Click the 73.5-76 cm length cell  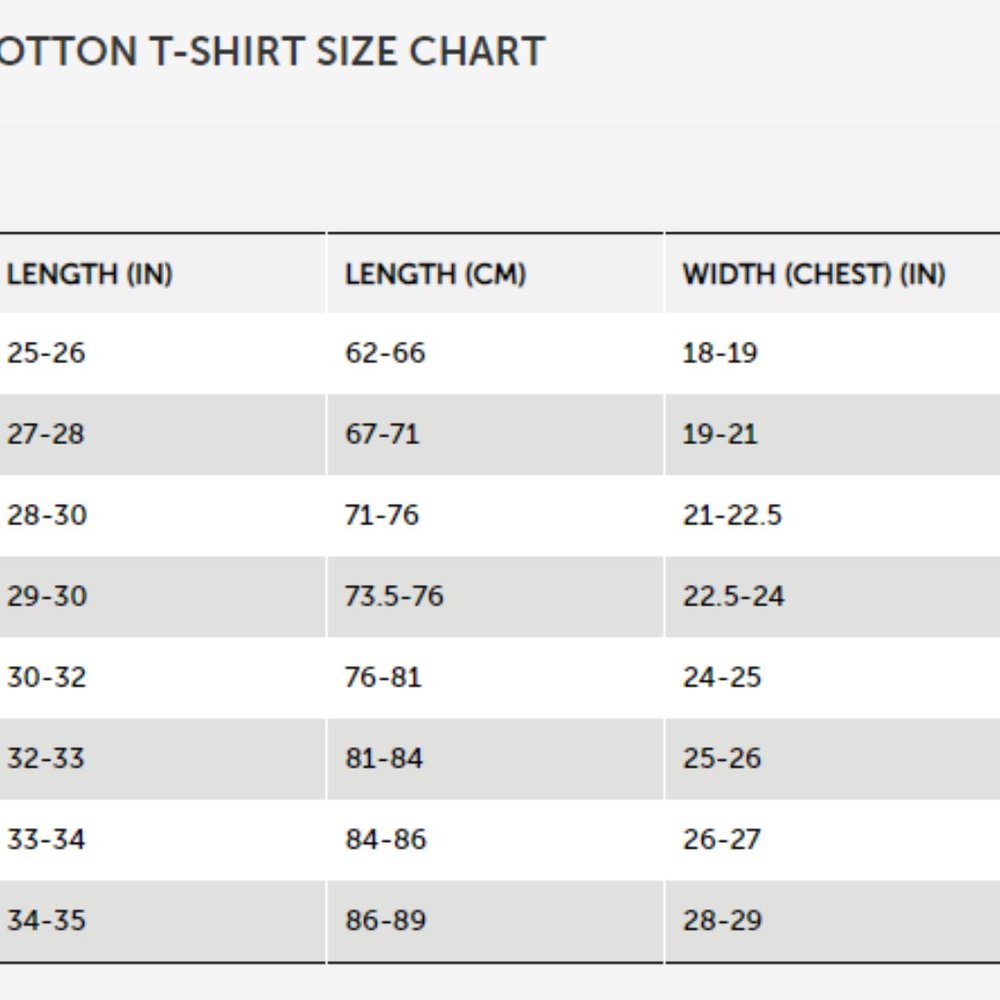click(495, 596)
